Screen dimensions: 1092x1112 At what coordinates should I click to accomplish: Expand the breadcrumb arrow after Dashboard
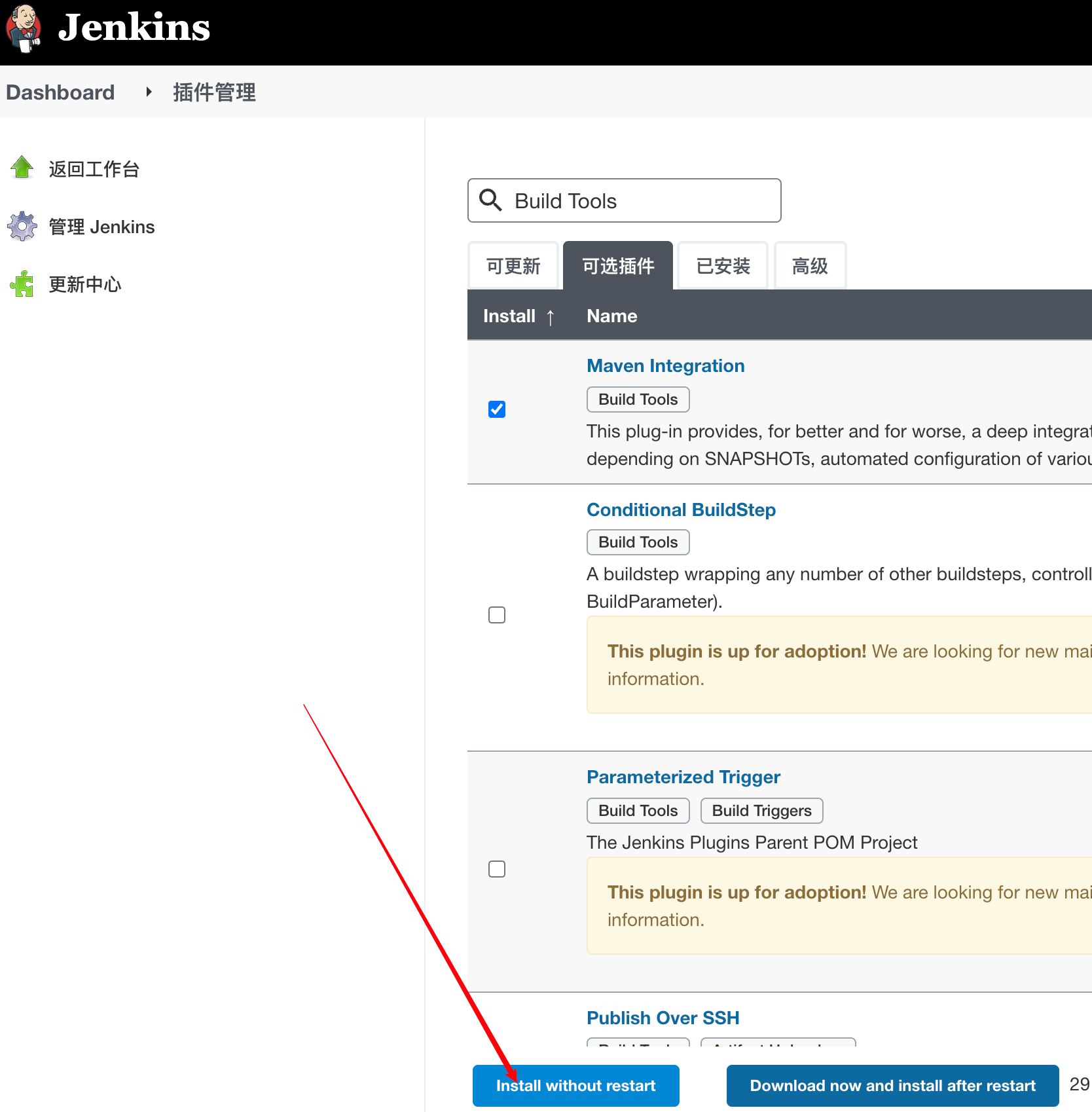point(149,92)
